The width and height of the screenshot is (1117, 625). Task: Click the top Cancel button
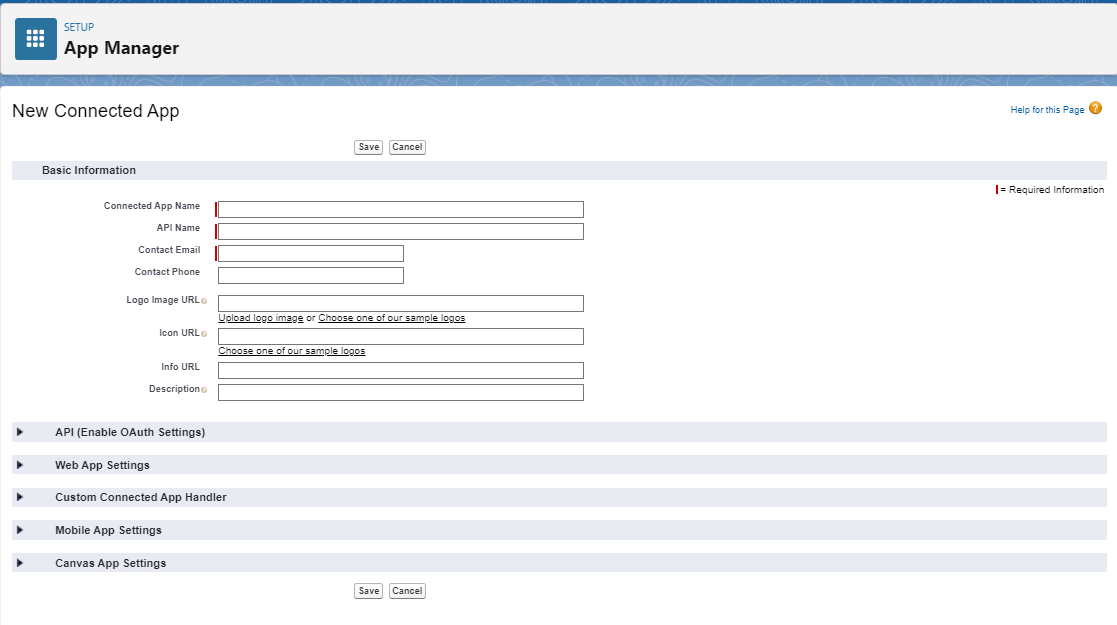pyautogui.click(x=407, y=147)
